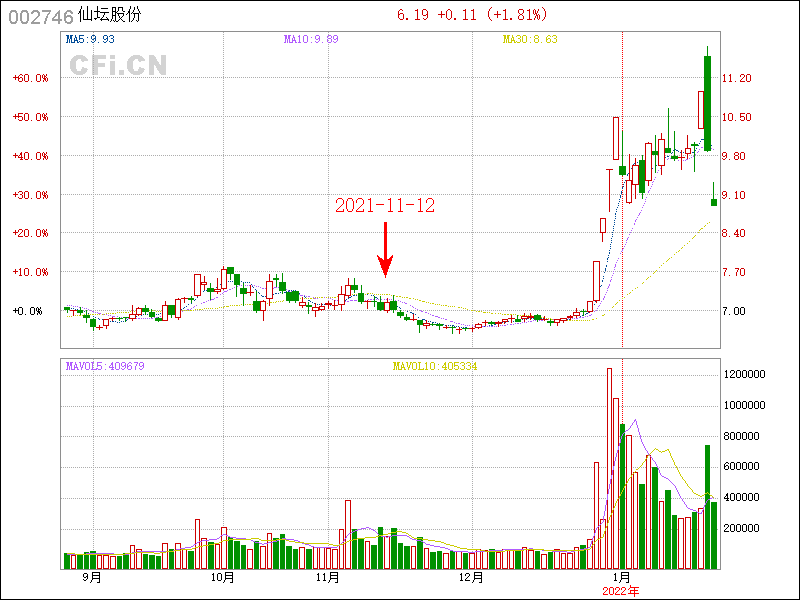This screenshot has width=800, height=600.
Task: Click the large green candlestick at the chart peak
Action: click(x=708, y=103)
